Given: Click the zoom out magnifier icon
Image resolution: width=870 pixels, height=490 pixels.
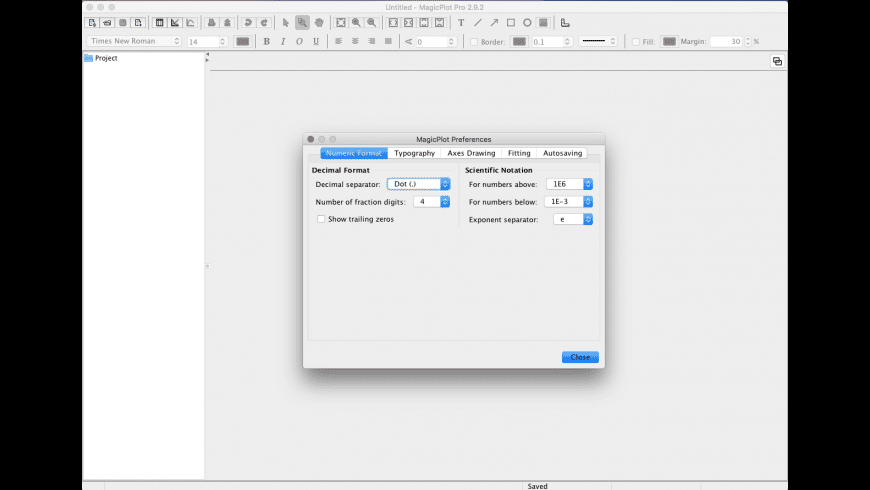Looking at the screenshot, I should click(372, 23).
